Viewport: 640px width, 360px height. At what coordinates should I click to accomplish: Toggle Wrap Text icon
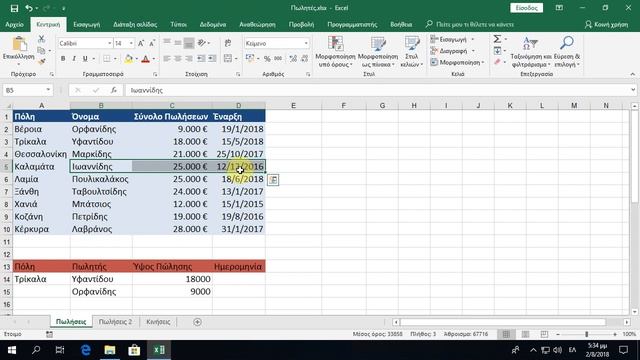click(x=228, y=43)
